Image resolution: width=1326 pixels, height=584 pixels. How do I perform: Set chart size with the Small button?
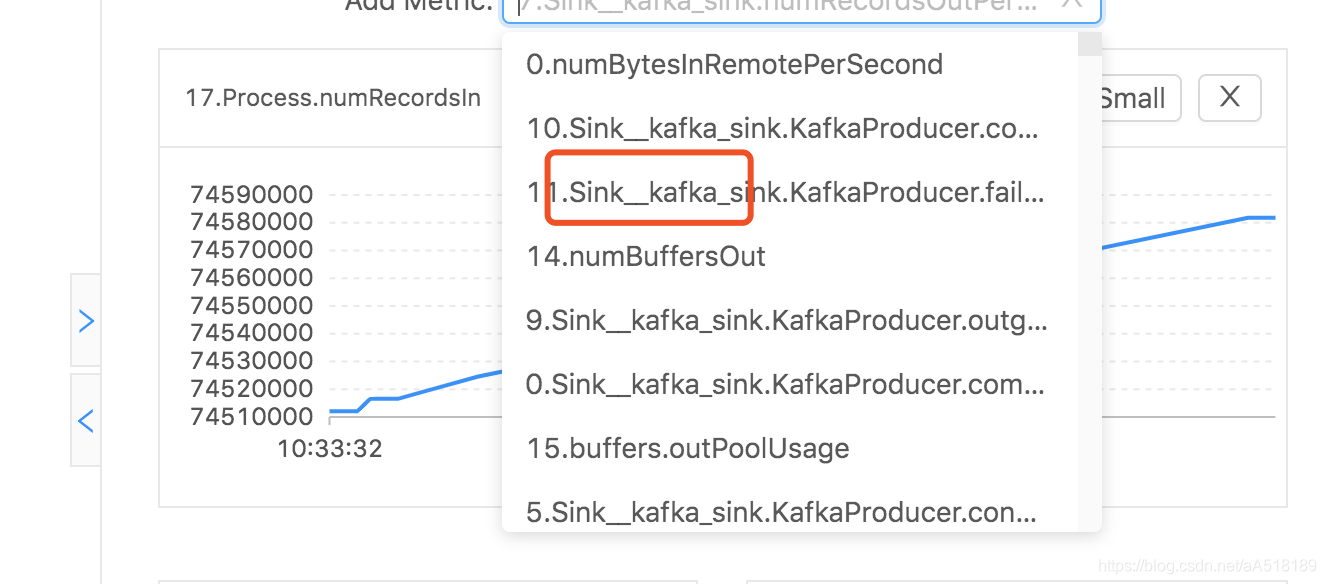pyautogui.click(x=1134, y=98)
